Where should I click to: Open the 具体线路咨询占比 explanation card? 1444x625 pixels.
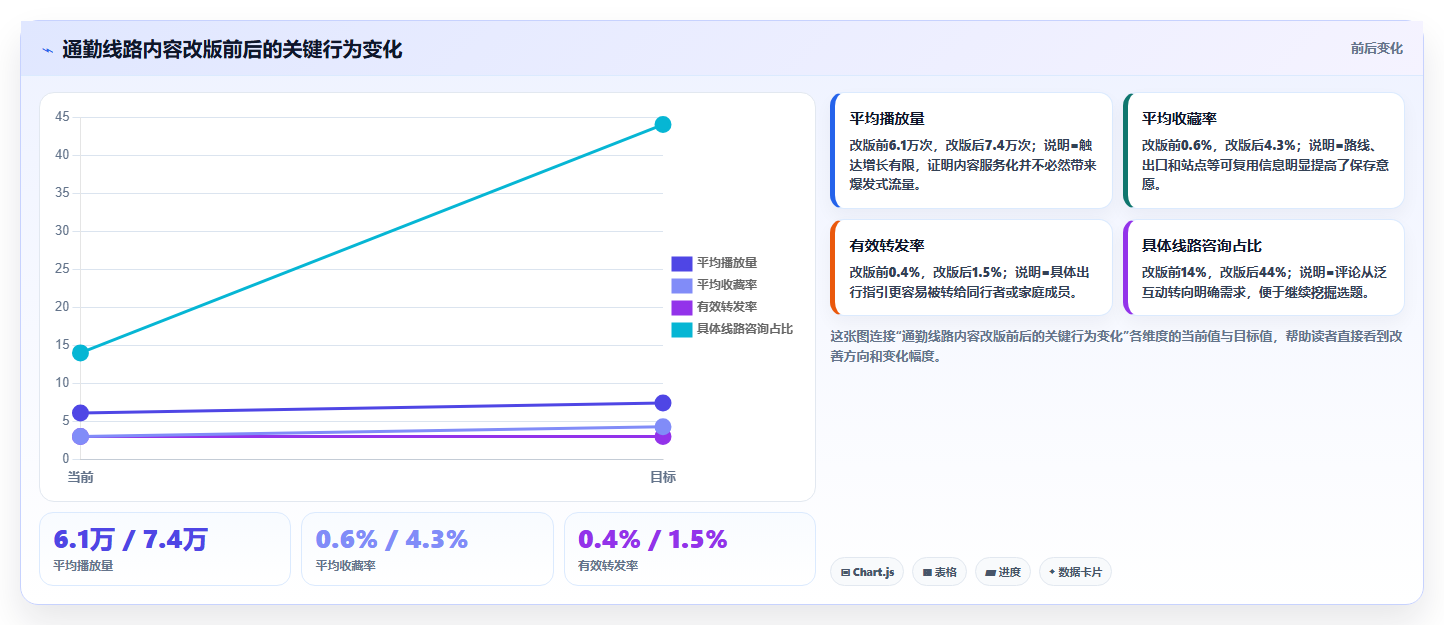tap(1263, 267)
